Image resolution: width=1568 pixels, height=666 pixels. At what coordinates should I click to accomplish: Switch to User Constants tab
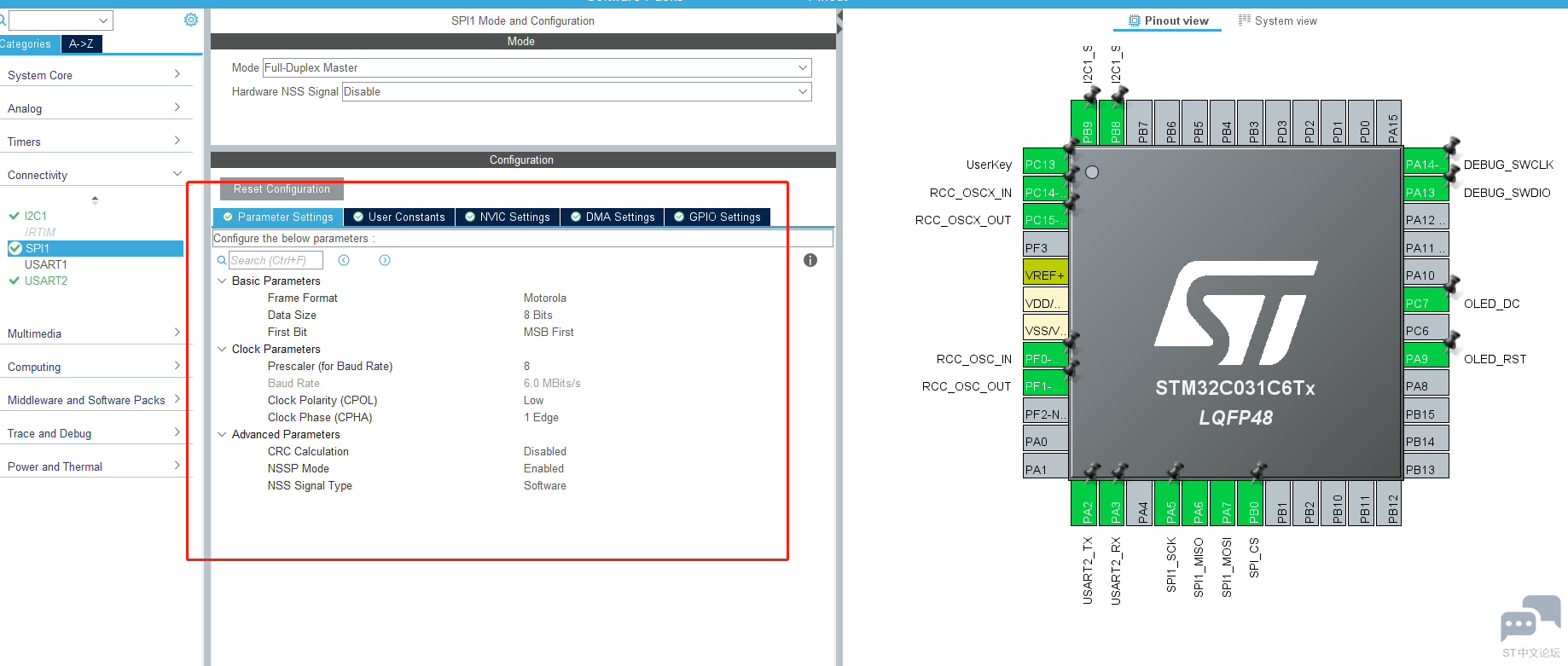coord(399,217)
